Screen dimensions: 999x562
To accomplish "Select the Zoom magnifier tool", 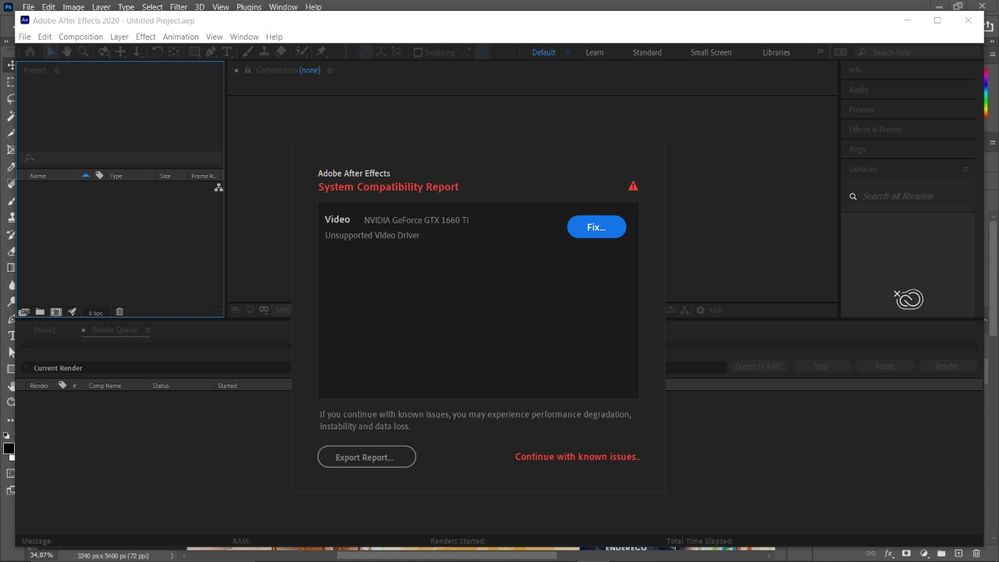I will [x=83, y=52].
